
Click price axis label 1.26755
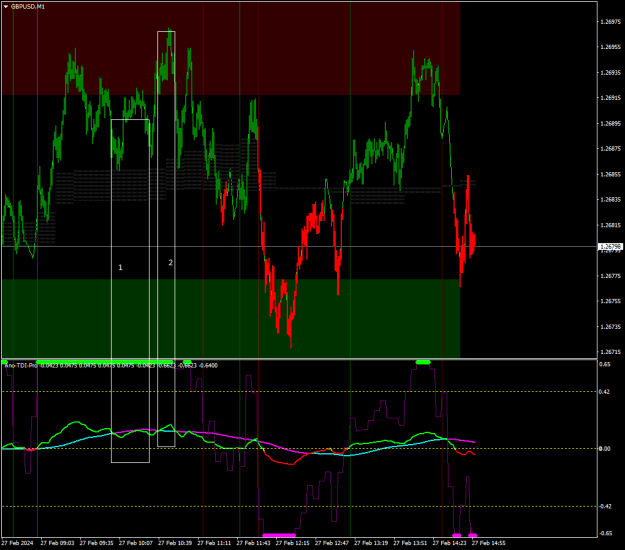[x=610, y=301]
